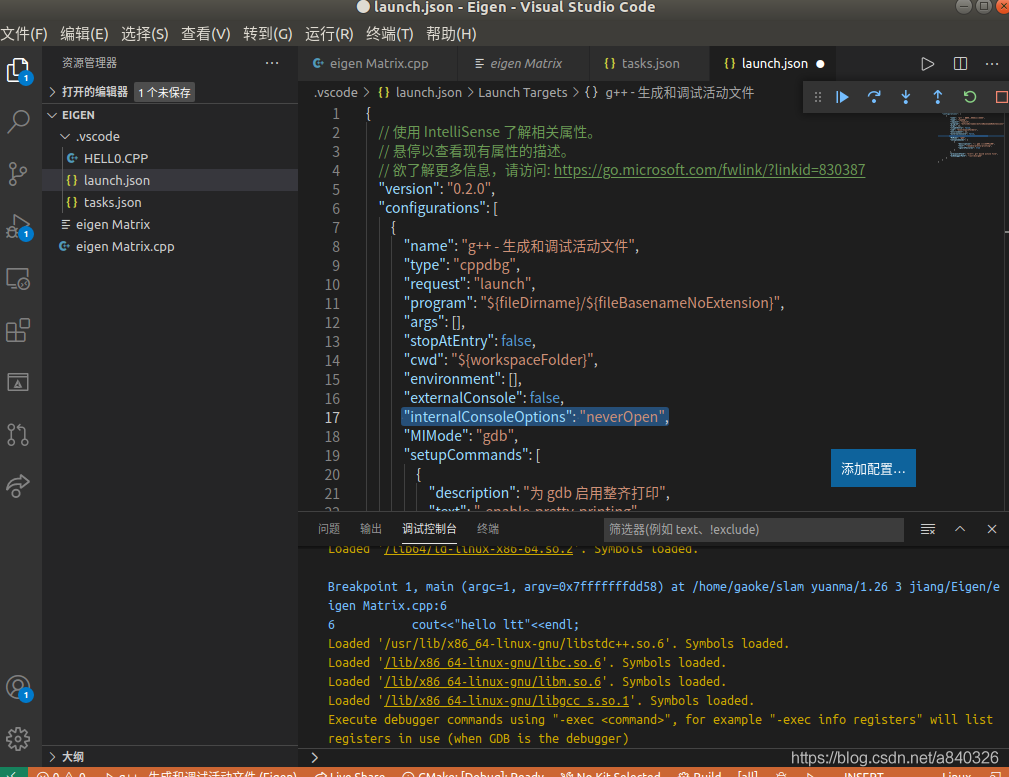
Task: Click the debug console filter input
Action: click(x=754, y=529)
